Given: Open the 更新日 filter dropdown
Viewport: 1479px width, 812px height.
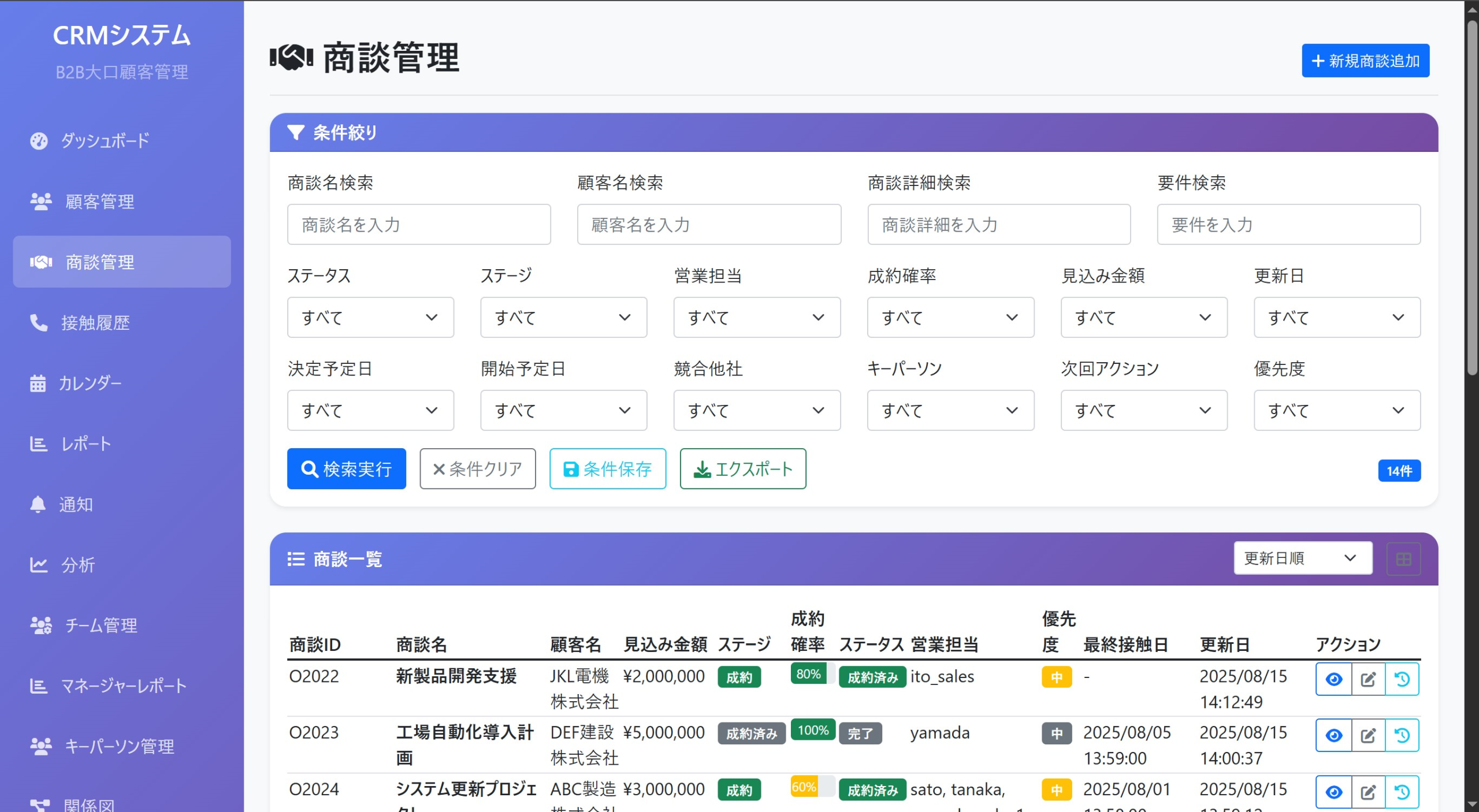Looking at the screenshot, I should (1337, 317).
